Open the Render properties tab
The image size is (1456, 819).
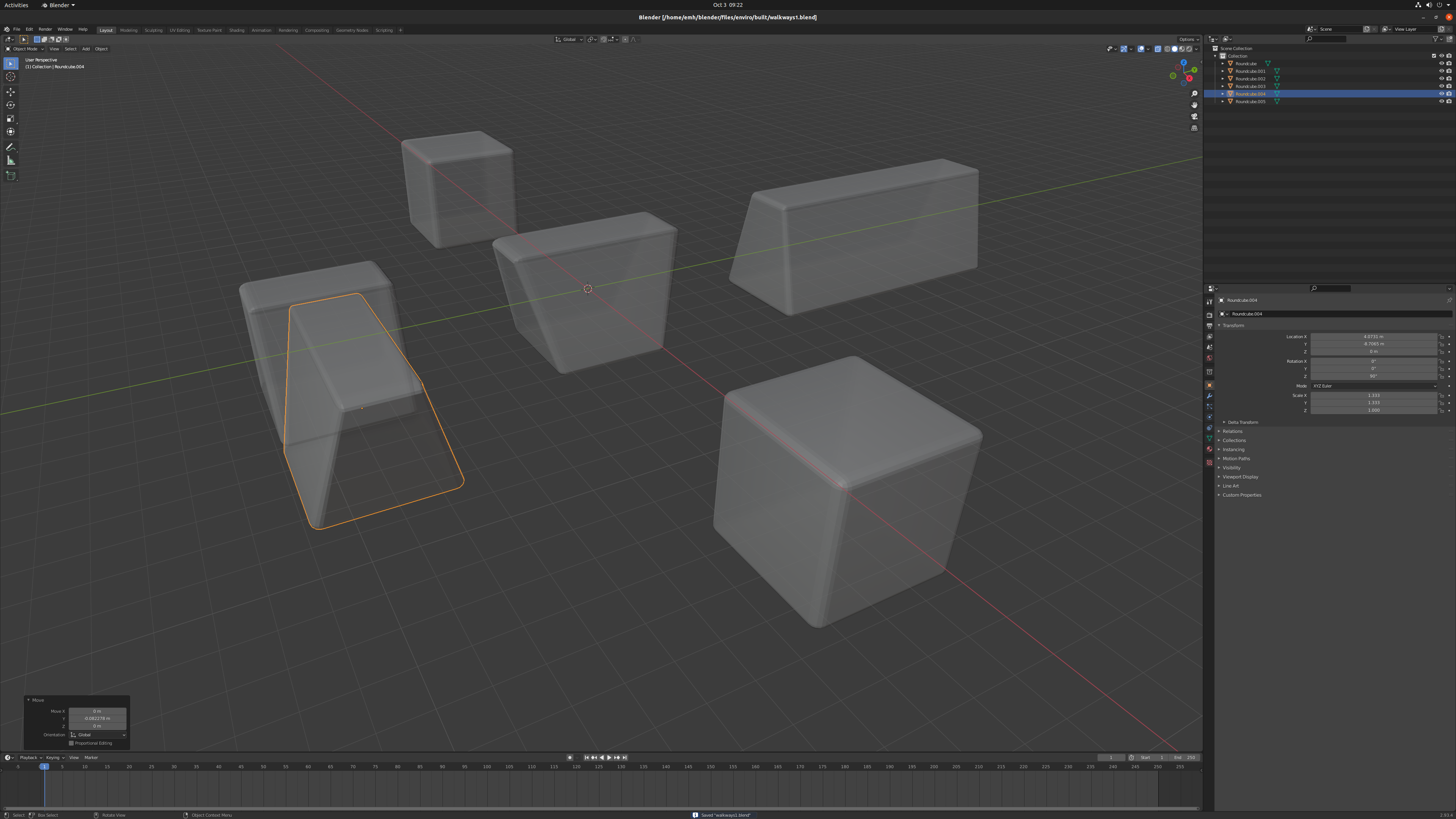pos(1209,315)
